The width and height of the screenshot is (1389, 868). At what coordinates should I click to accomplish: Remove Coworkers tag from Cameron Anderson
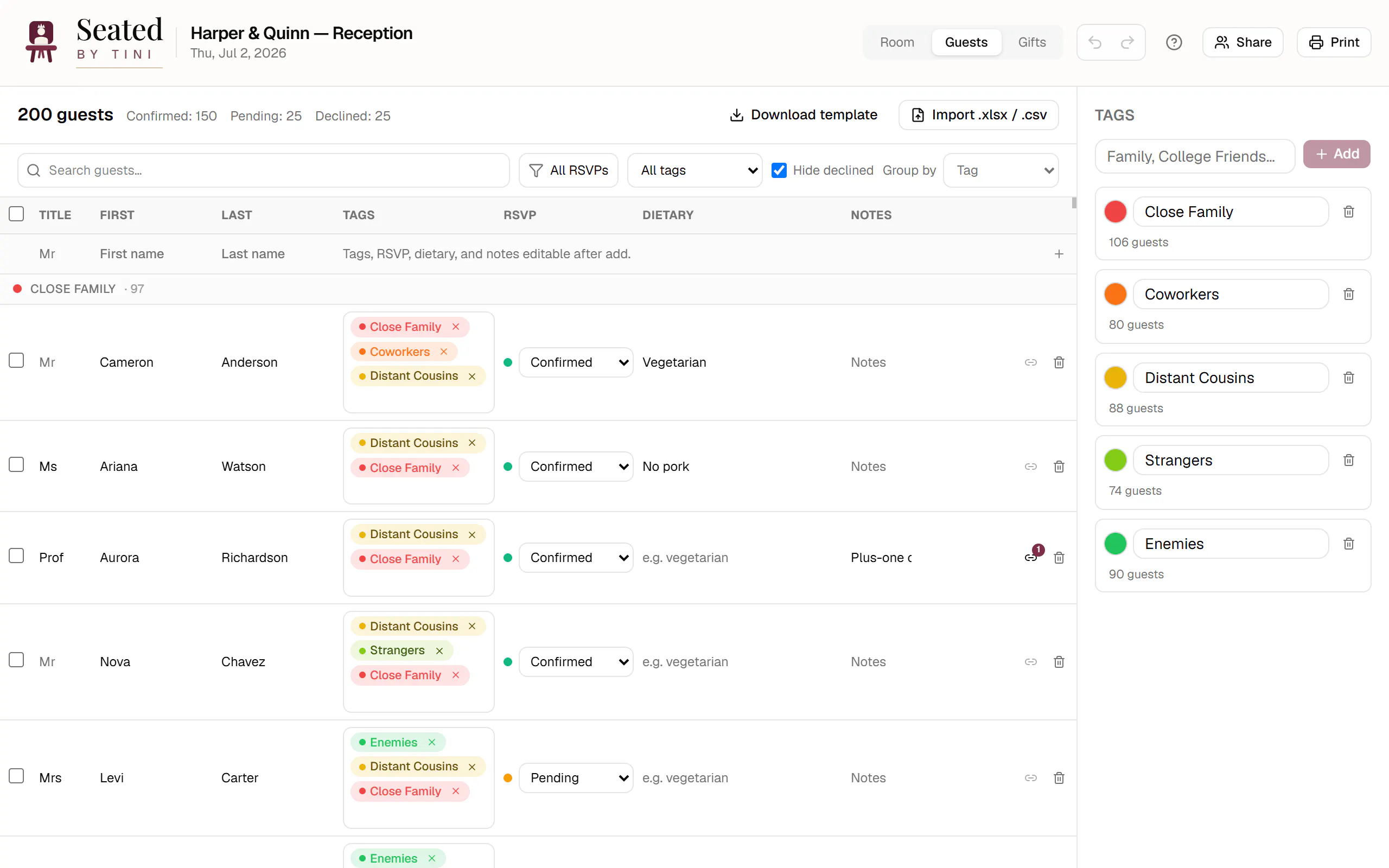(444, 352)
